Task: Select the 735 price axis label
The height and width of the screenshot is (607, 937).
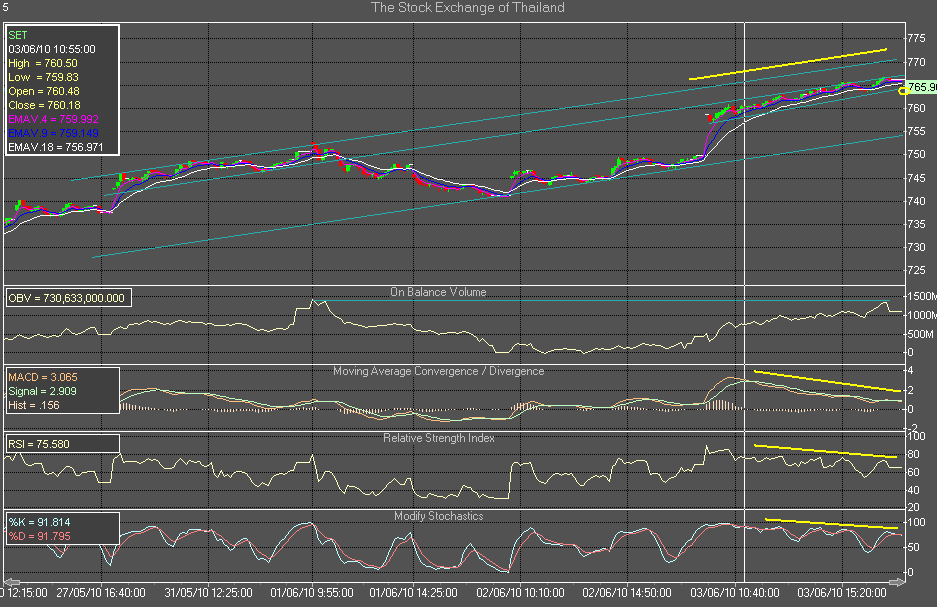Action: click(x=916, y=224)
